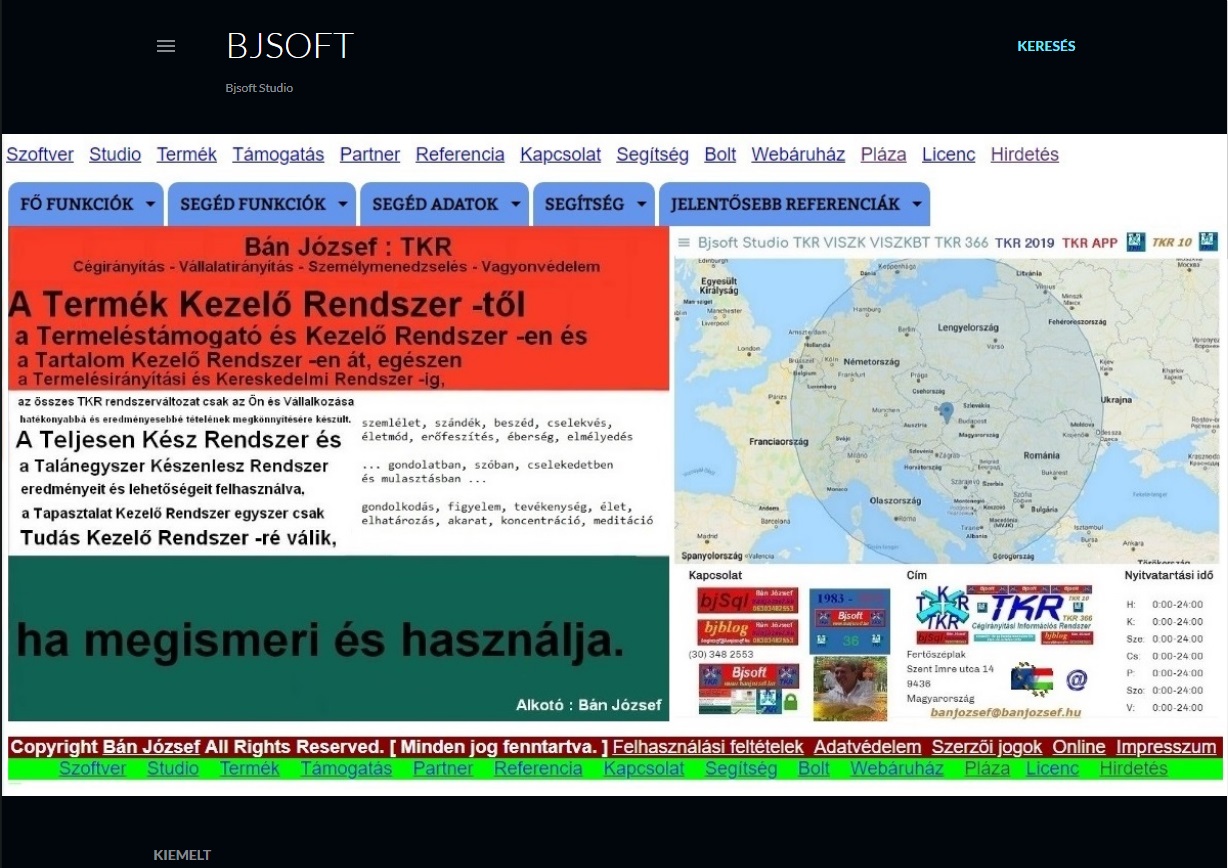Open Támogatás in the green footer bar
This screenshot has height=868, width=1228.
coord(346,769)
